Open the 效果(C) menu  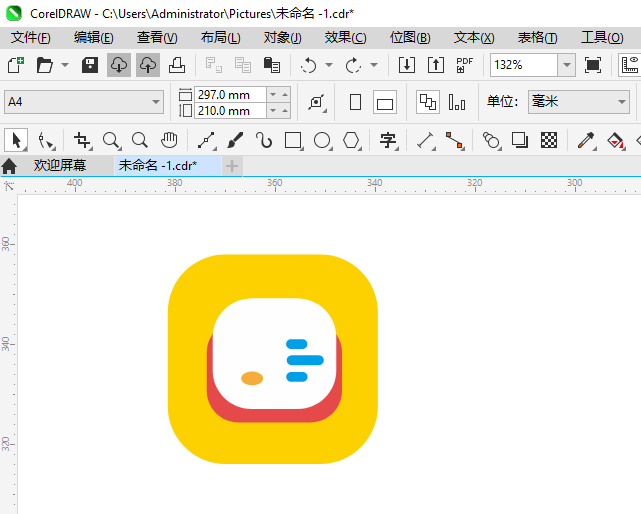(x=345, y=38)
